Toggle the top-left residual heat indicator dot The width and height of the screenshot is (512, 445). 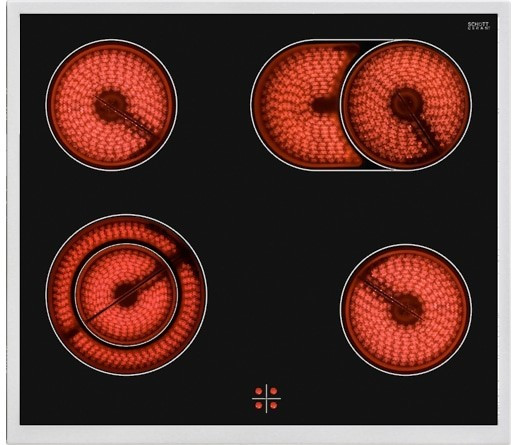click(x=259, y=391)
